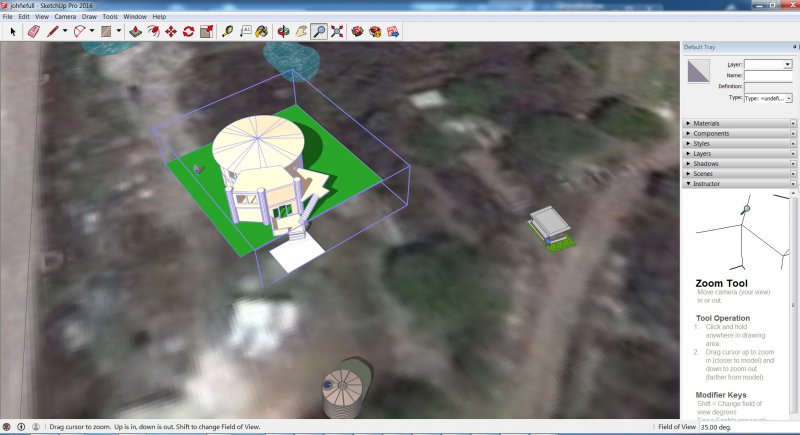Activate the Offset tool

coord(153,32)
